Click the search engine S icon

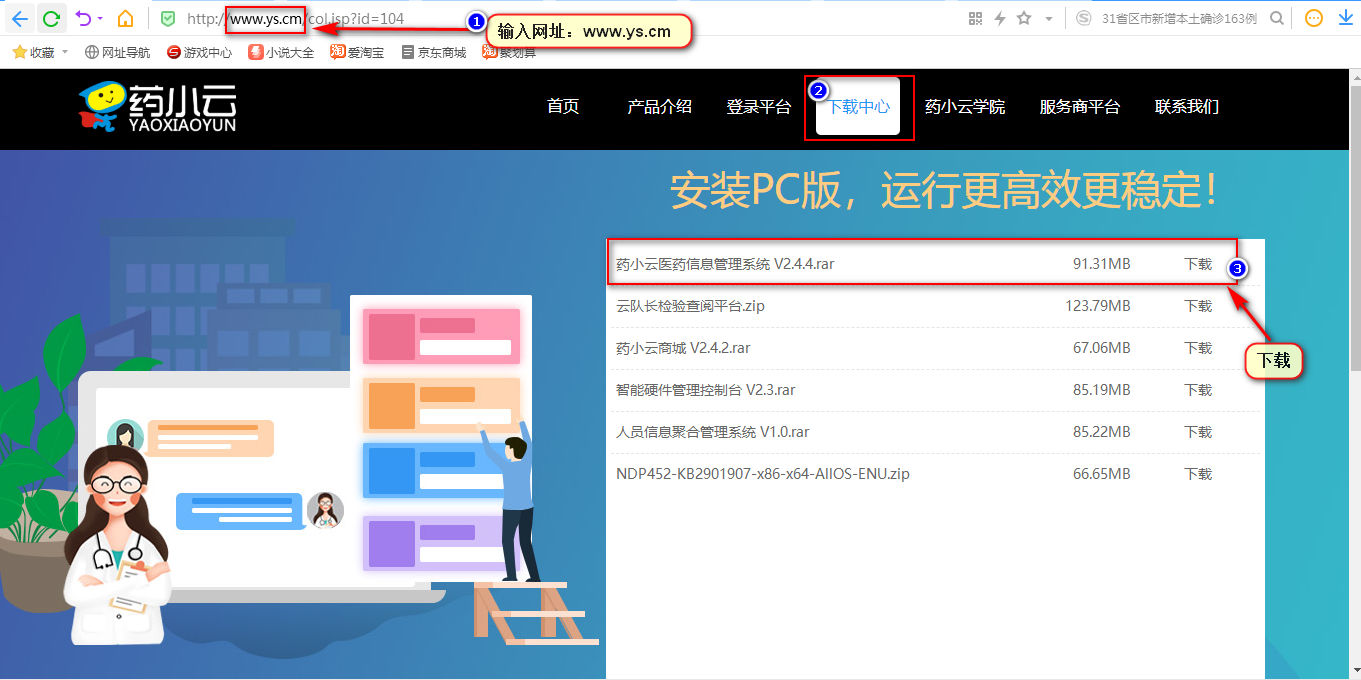click(x=1085, y=18)
